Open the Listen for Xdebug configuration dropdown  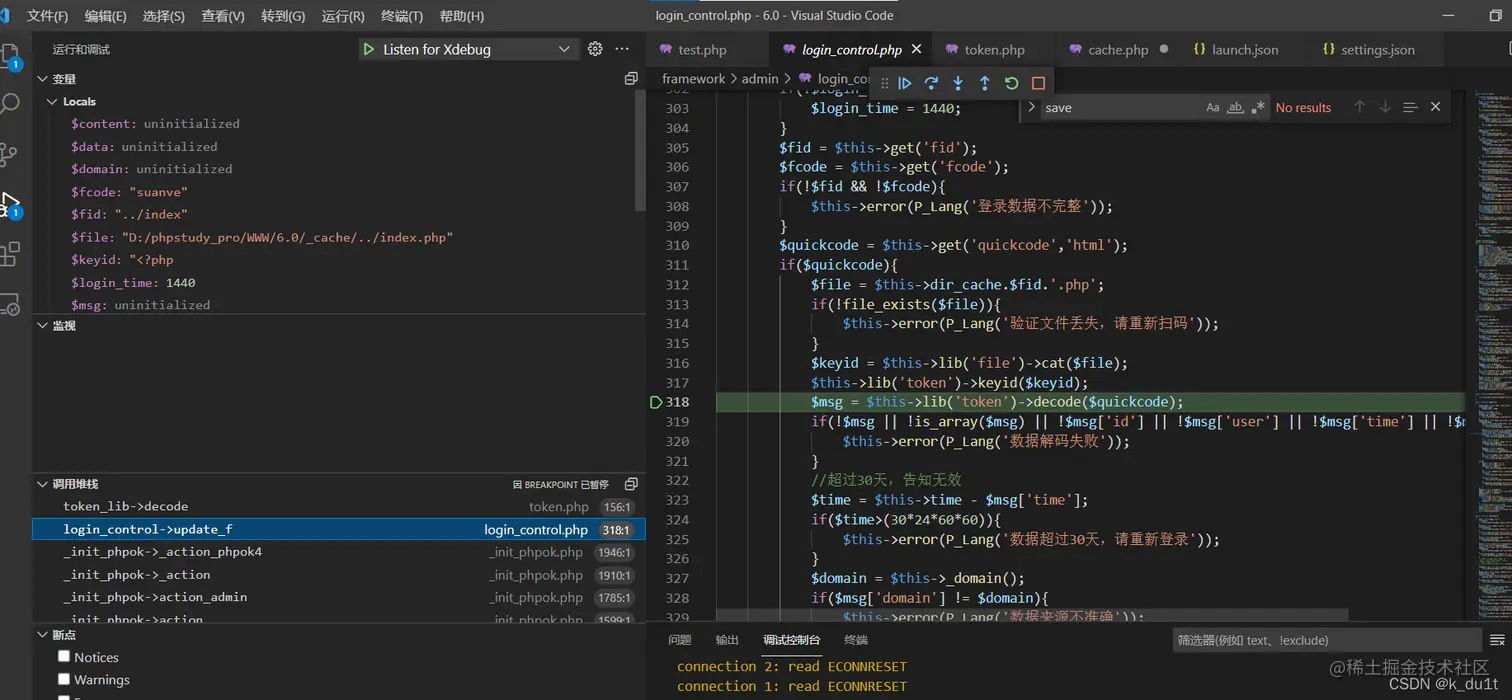coord(564,49)
